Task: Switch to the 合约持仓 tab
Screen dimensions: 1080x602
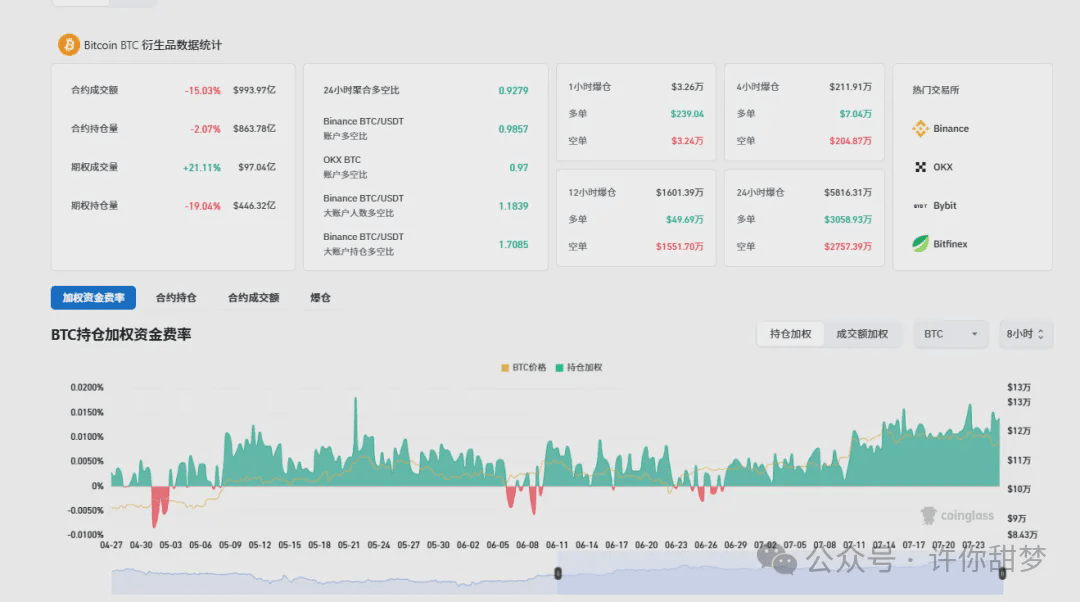Action: 176,298
